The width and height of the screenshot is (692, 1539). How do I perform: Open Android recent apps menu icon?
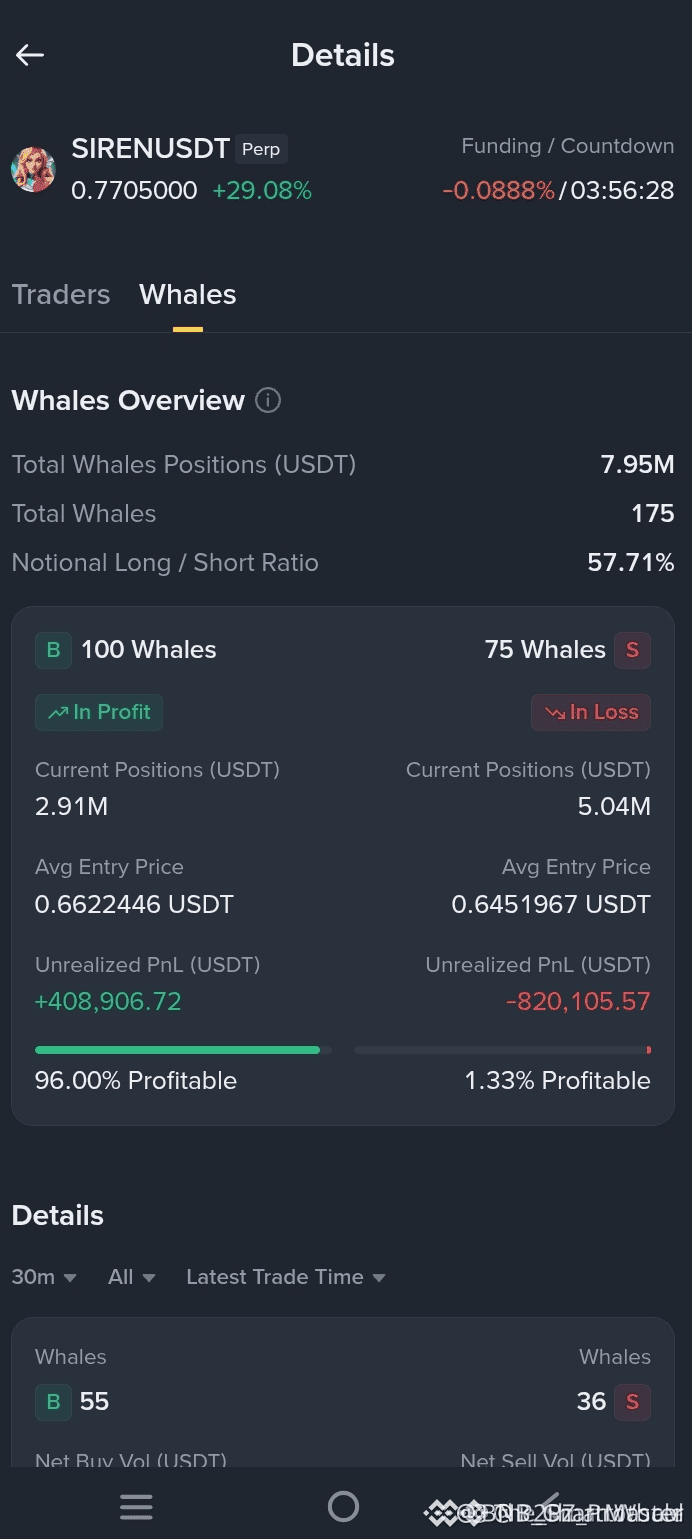pos(136,1507)
